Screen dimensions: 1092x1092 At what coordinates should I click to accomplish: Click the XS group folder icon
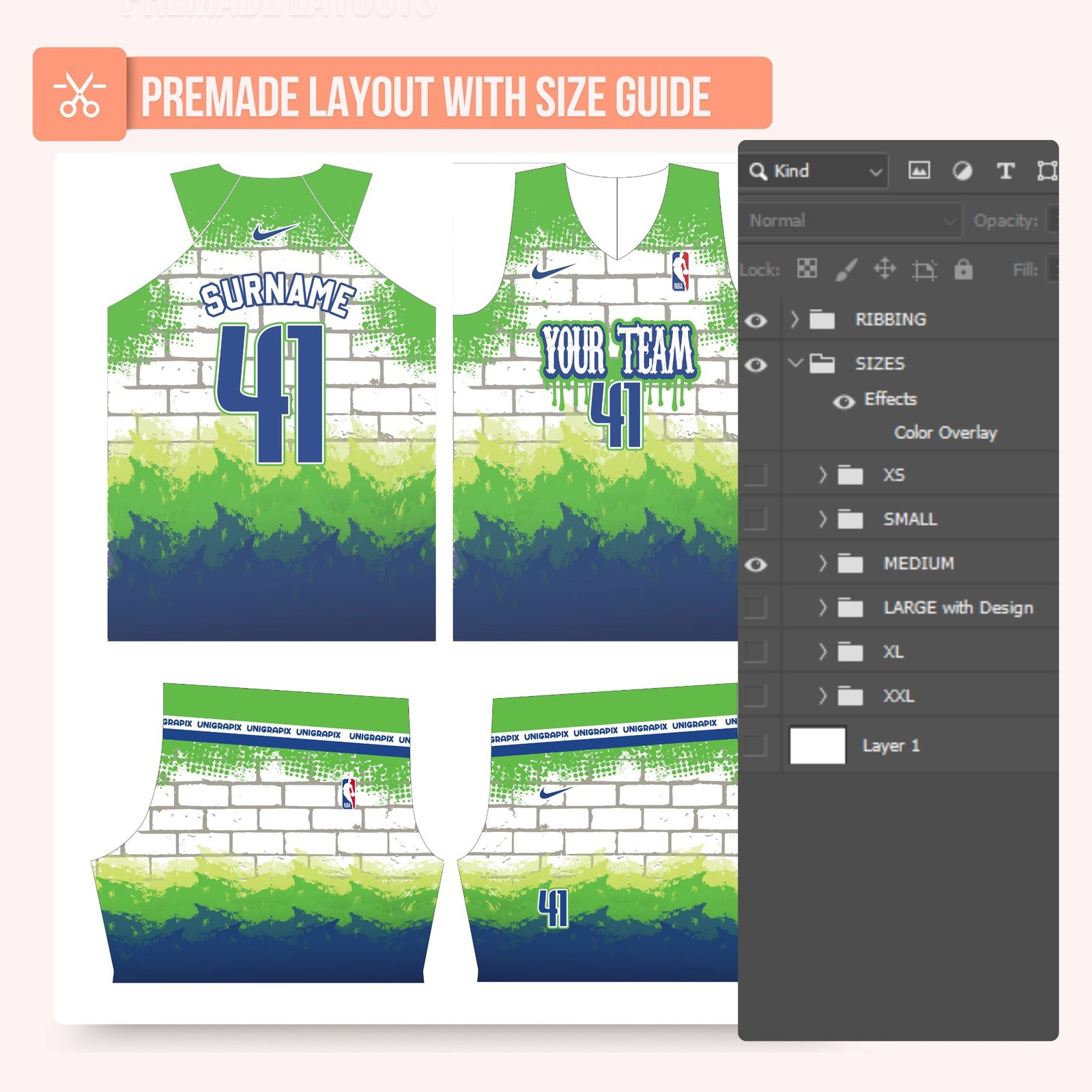coord(850,475)
